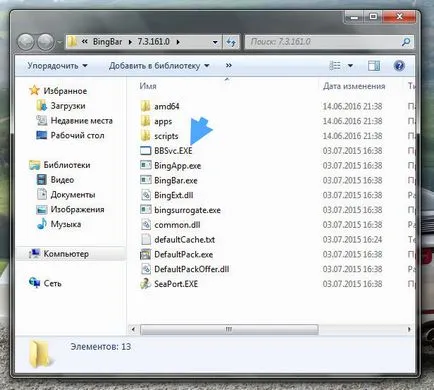Open the address bar history dropdown
The width and height of the screenshot is (434, 390).
(215, 42)
